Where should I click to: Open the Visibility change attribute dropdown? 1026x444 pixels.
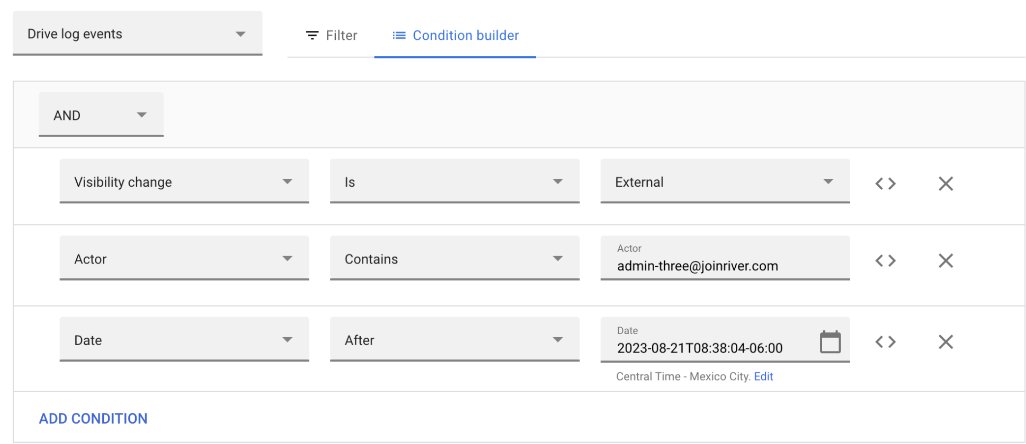pyautogui.click(x=184, y=182)
